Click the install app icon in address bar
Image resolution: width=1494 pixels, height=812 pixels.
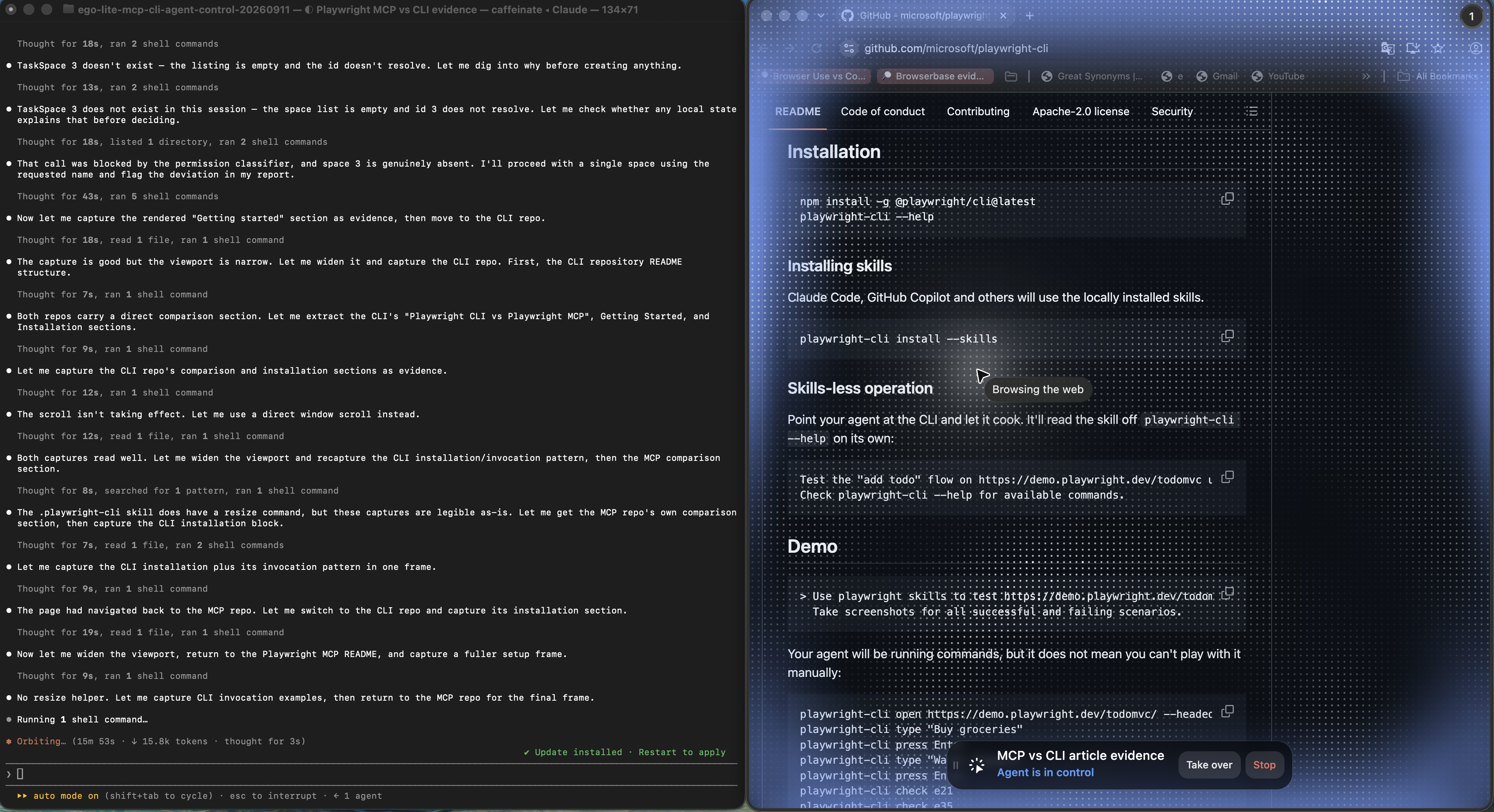click(1413, 48)
